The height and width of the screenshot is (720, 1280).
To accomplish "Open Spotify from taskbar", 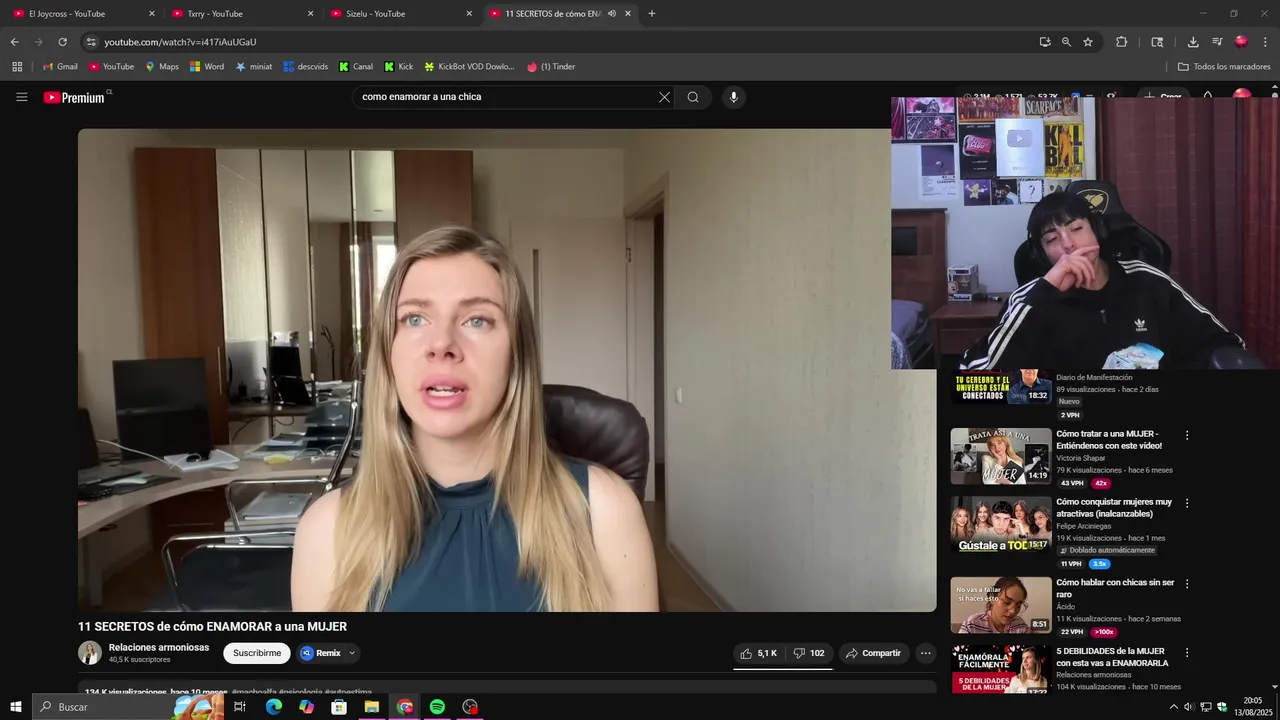I will (437, 707).
